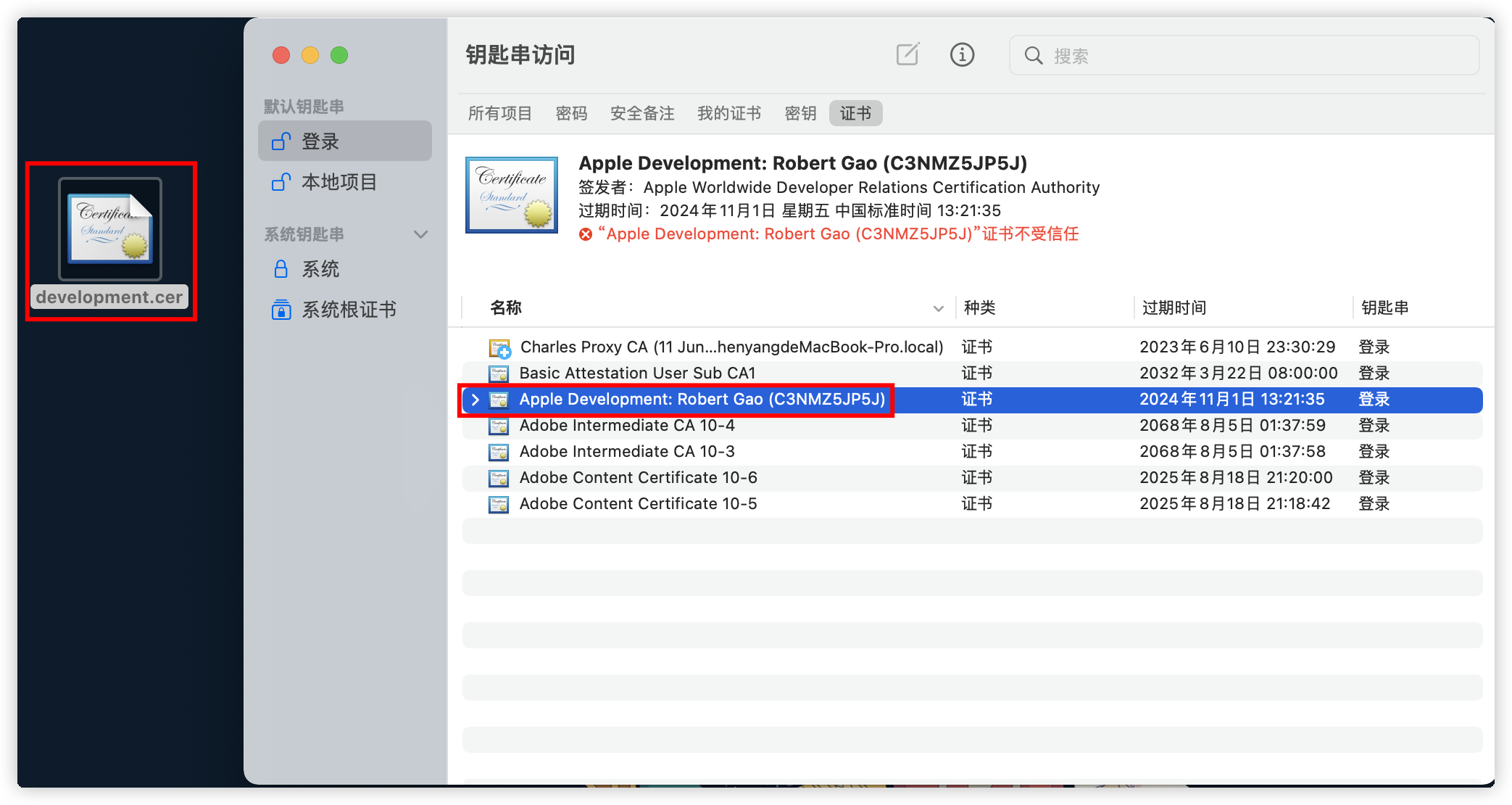Click the Apple Development row certificate icon

coord(499,400)
